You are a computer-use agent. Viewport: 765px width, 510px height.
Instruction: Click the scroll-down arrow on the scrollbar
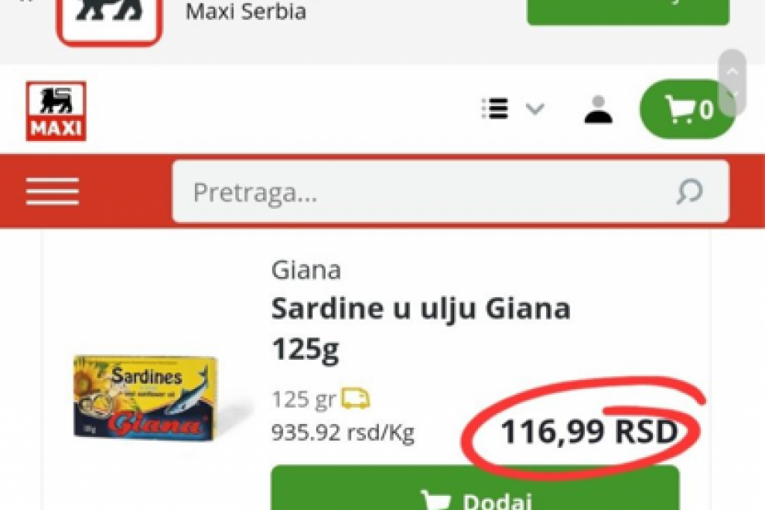tap(732, 94)
